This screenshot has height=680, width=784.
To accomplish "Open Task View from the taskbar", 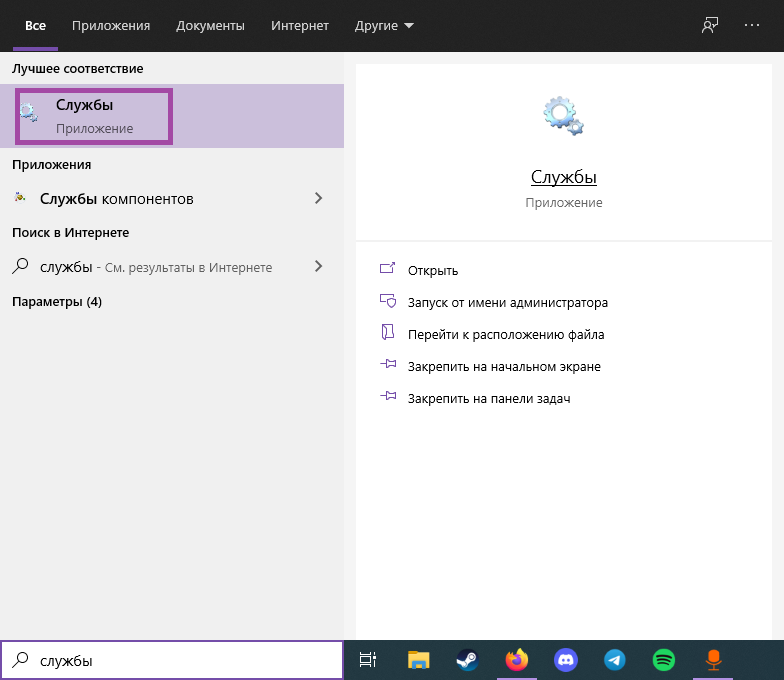I will click(x=368, y=660).
